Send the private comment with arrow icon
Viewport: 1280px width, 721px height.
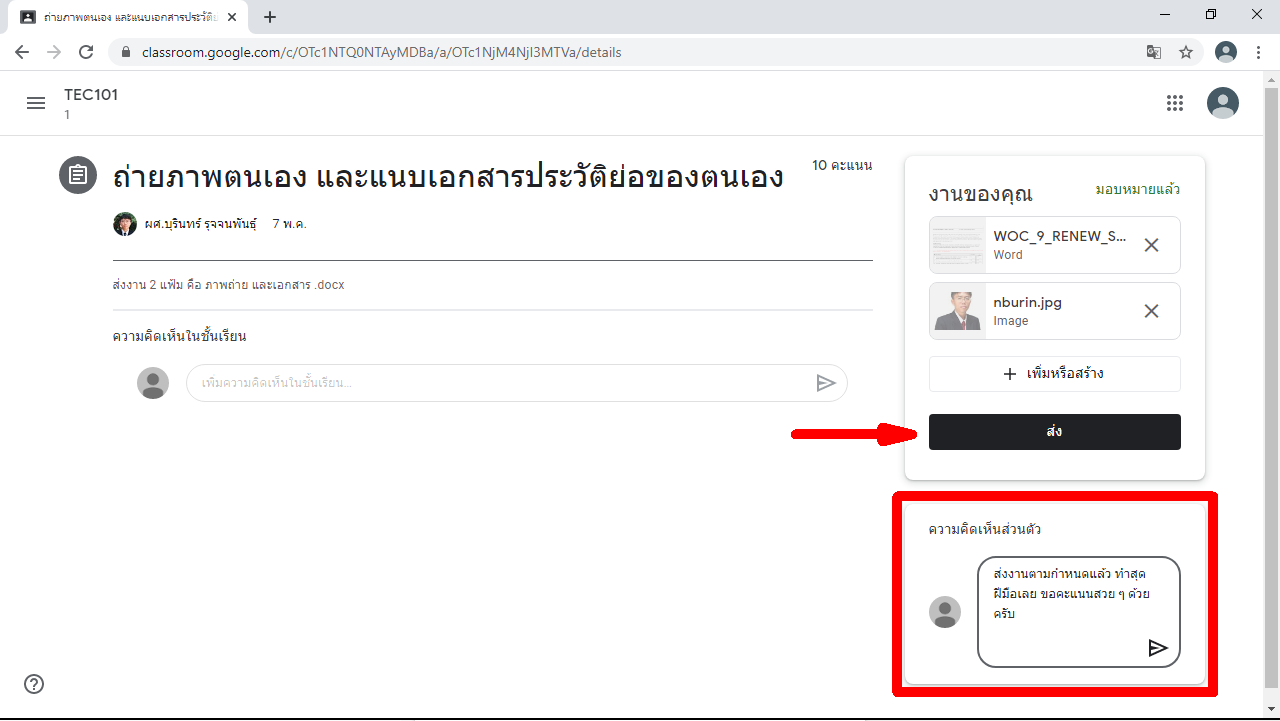click(x=1157, y=648)
